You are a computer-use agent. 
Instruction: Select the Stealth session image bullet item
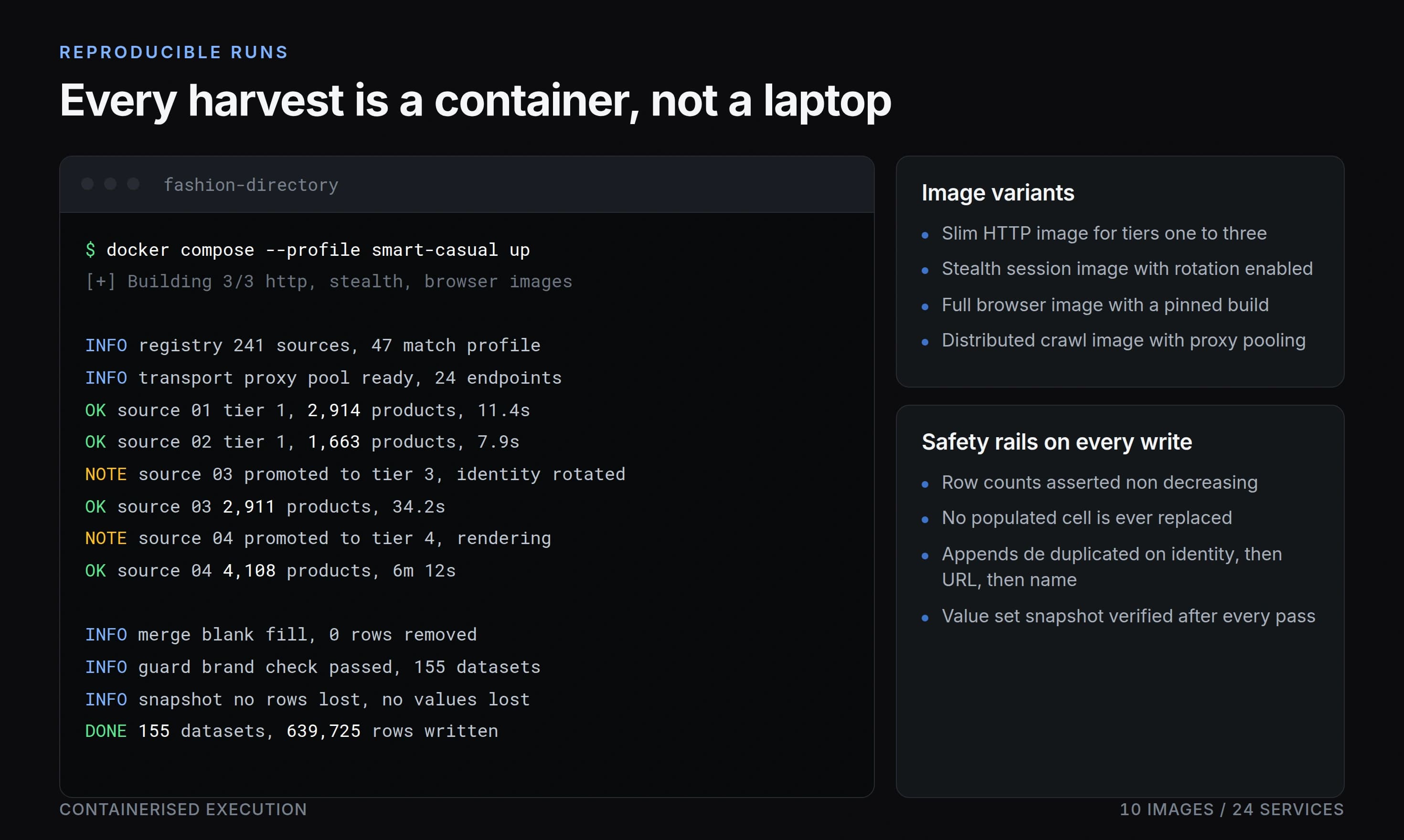point(1127,269)
